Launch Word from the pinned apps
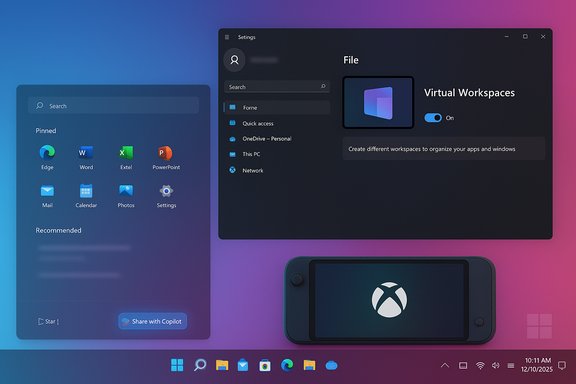 click(86, 157)
